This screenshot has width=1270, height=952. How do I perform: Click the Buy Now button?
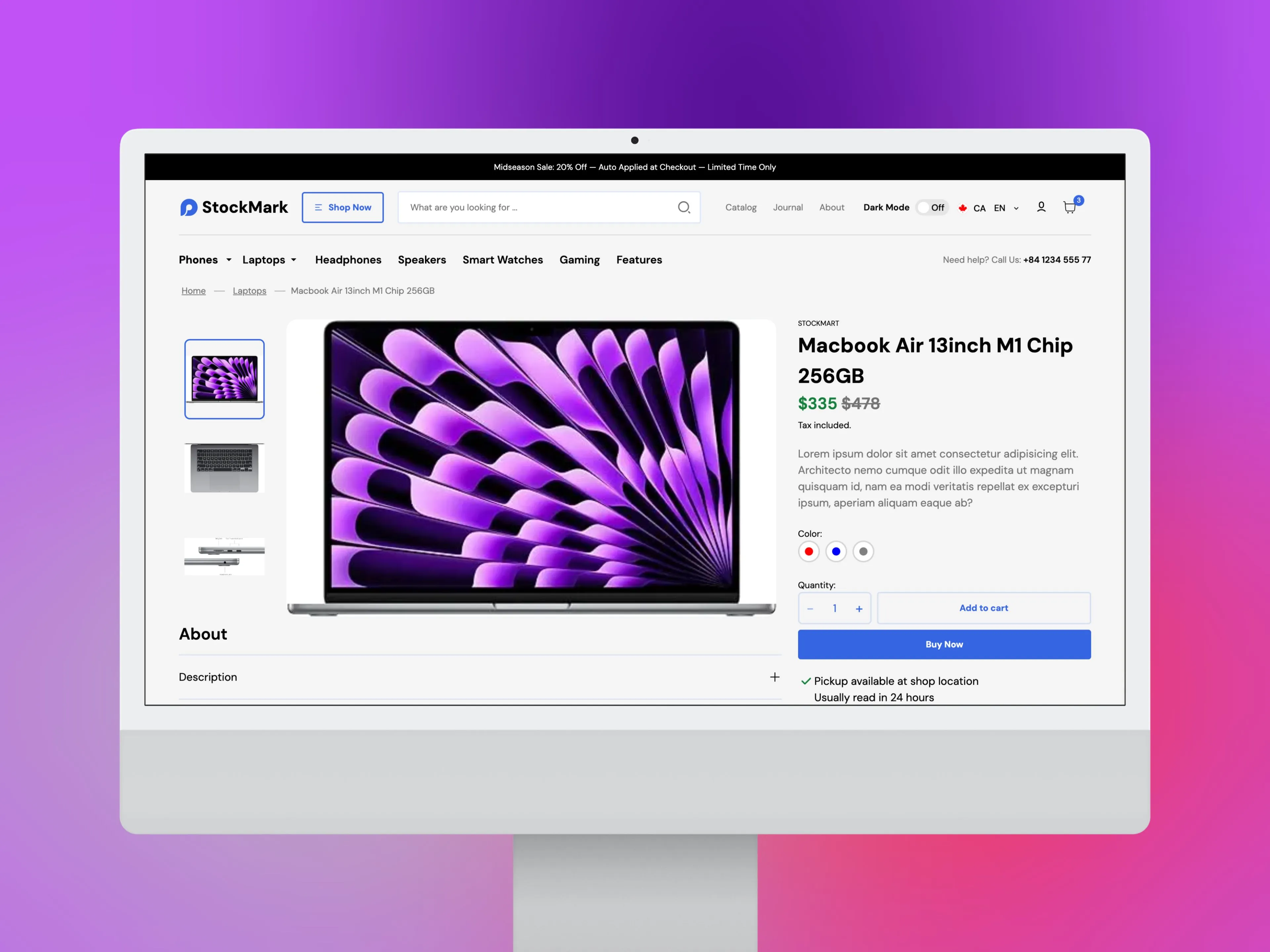coord(944,645)
